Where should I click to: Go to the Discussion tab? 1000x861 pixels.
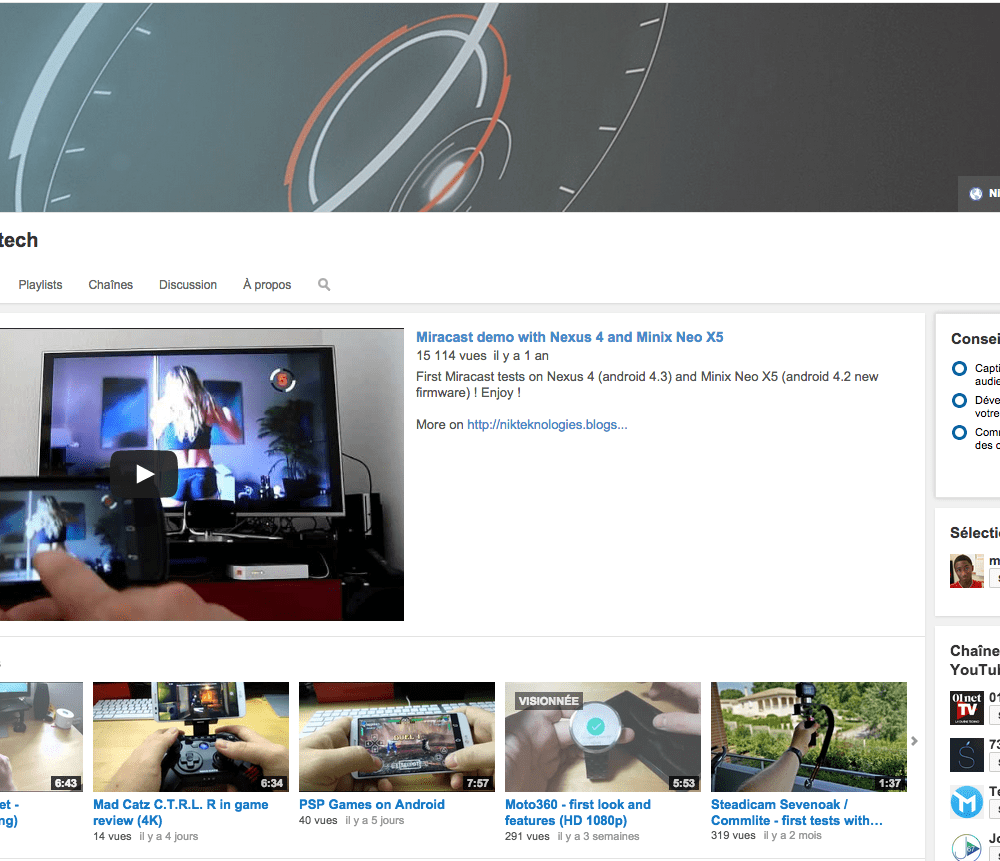[x=188, y=284]
